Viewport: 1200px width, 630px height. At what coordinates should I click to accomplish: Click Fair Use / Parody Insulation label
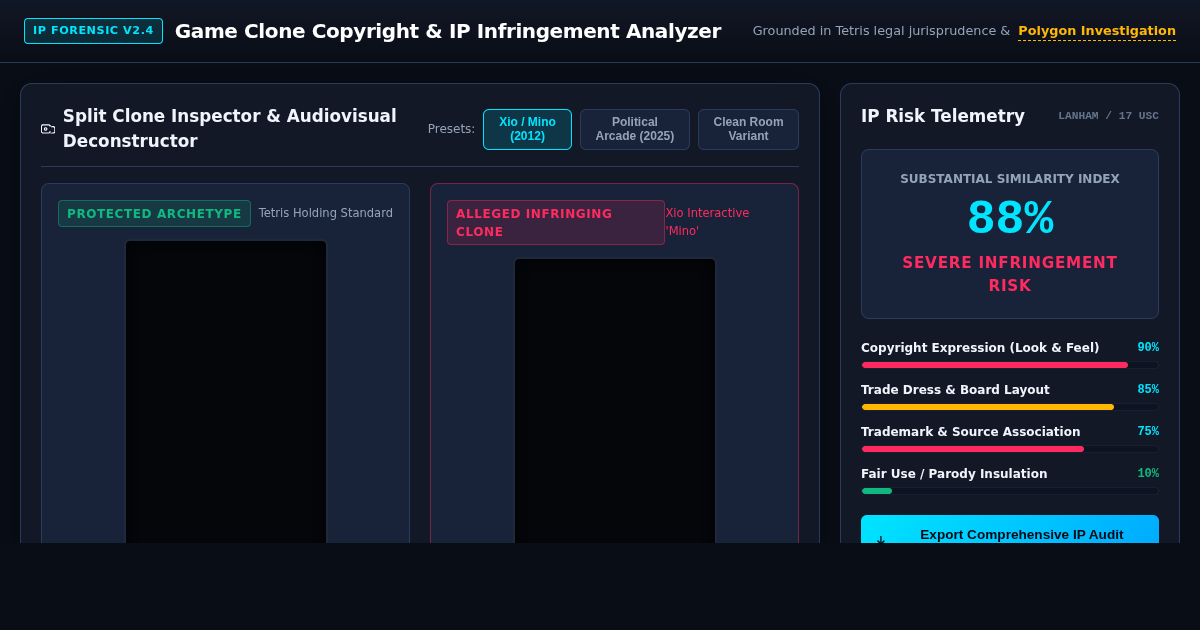point(954,474)
